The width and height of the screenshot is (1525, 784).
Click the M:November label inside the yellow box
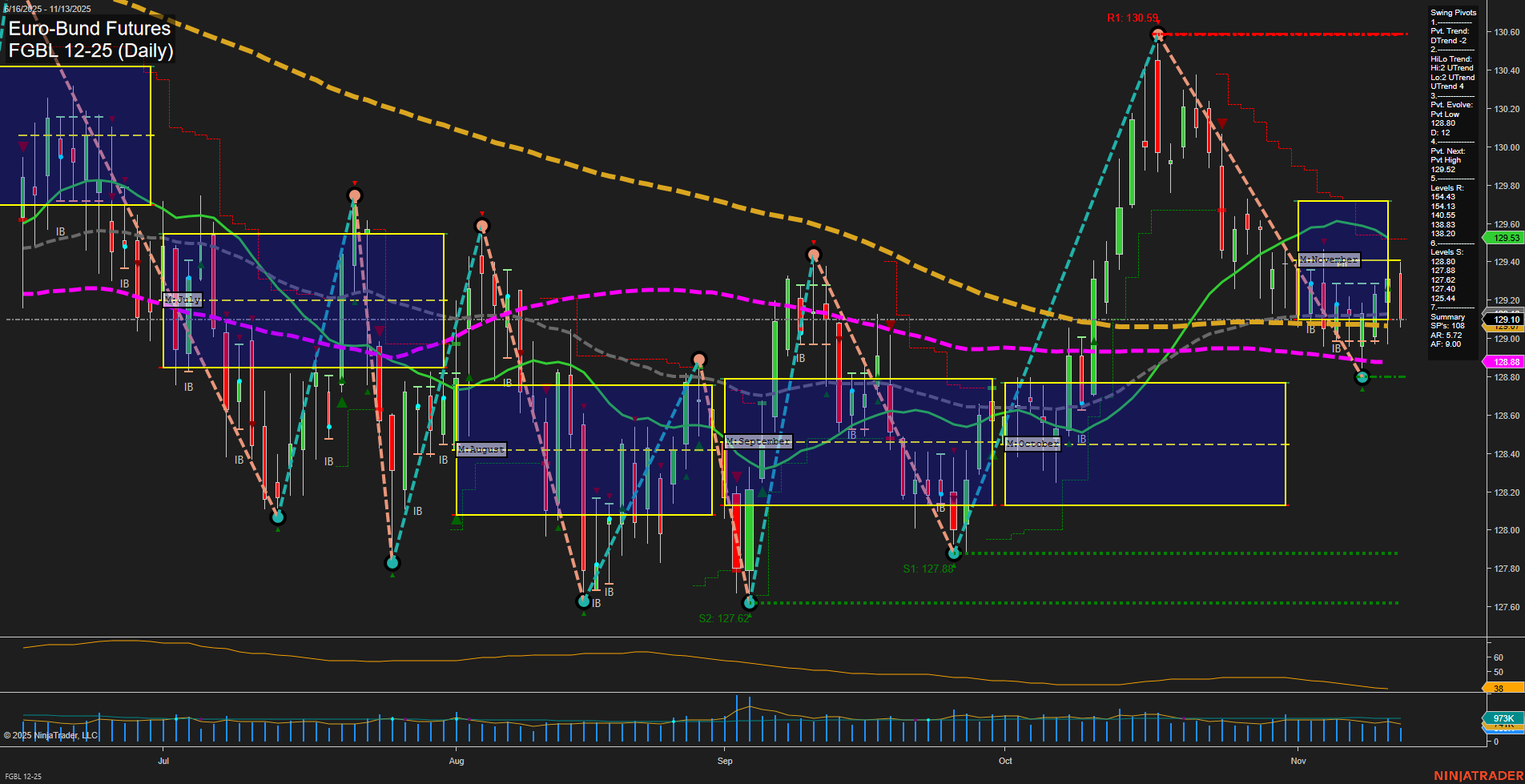[1328, 259]
